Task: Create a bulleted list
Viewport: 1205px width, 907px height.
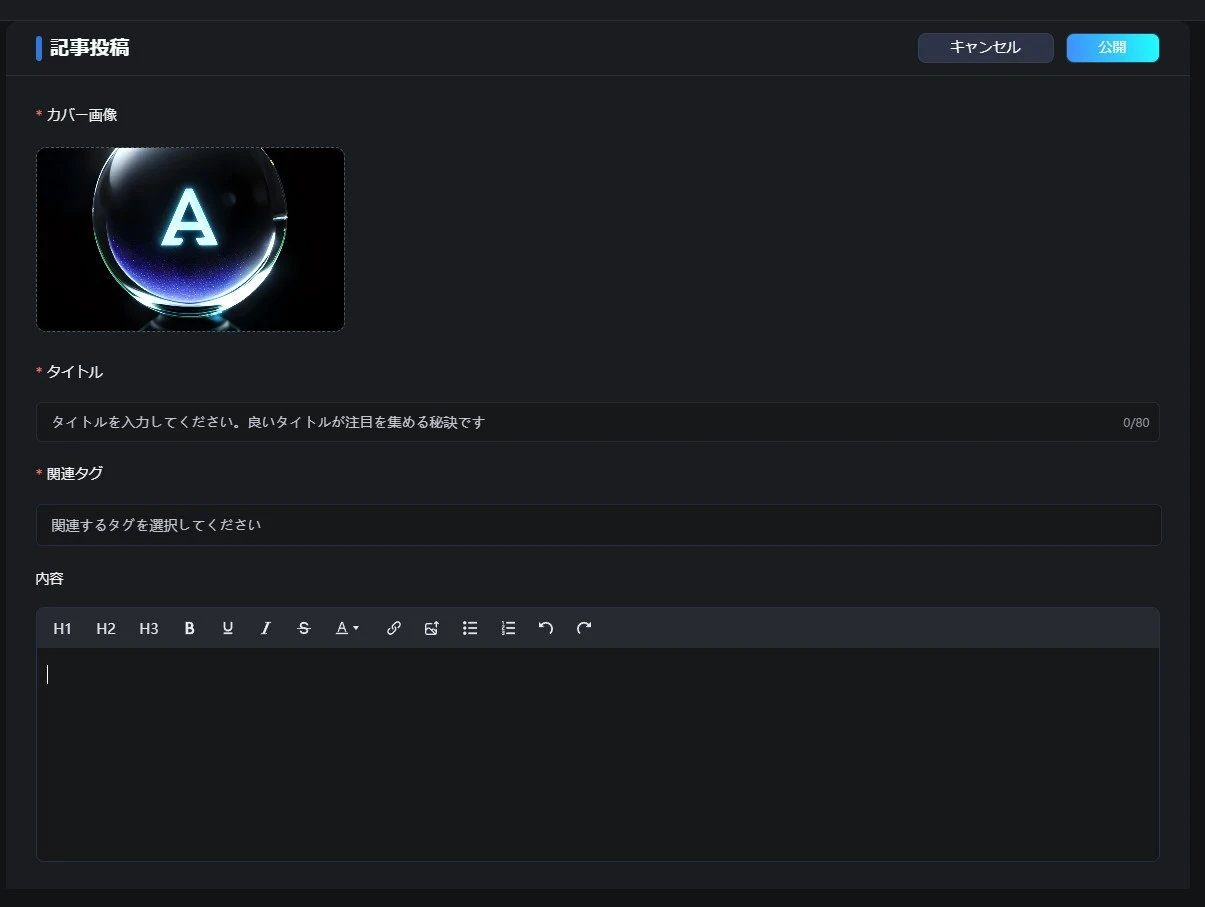Action: click(470, 628)
